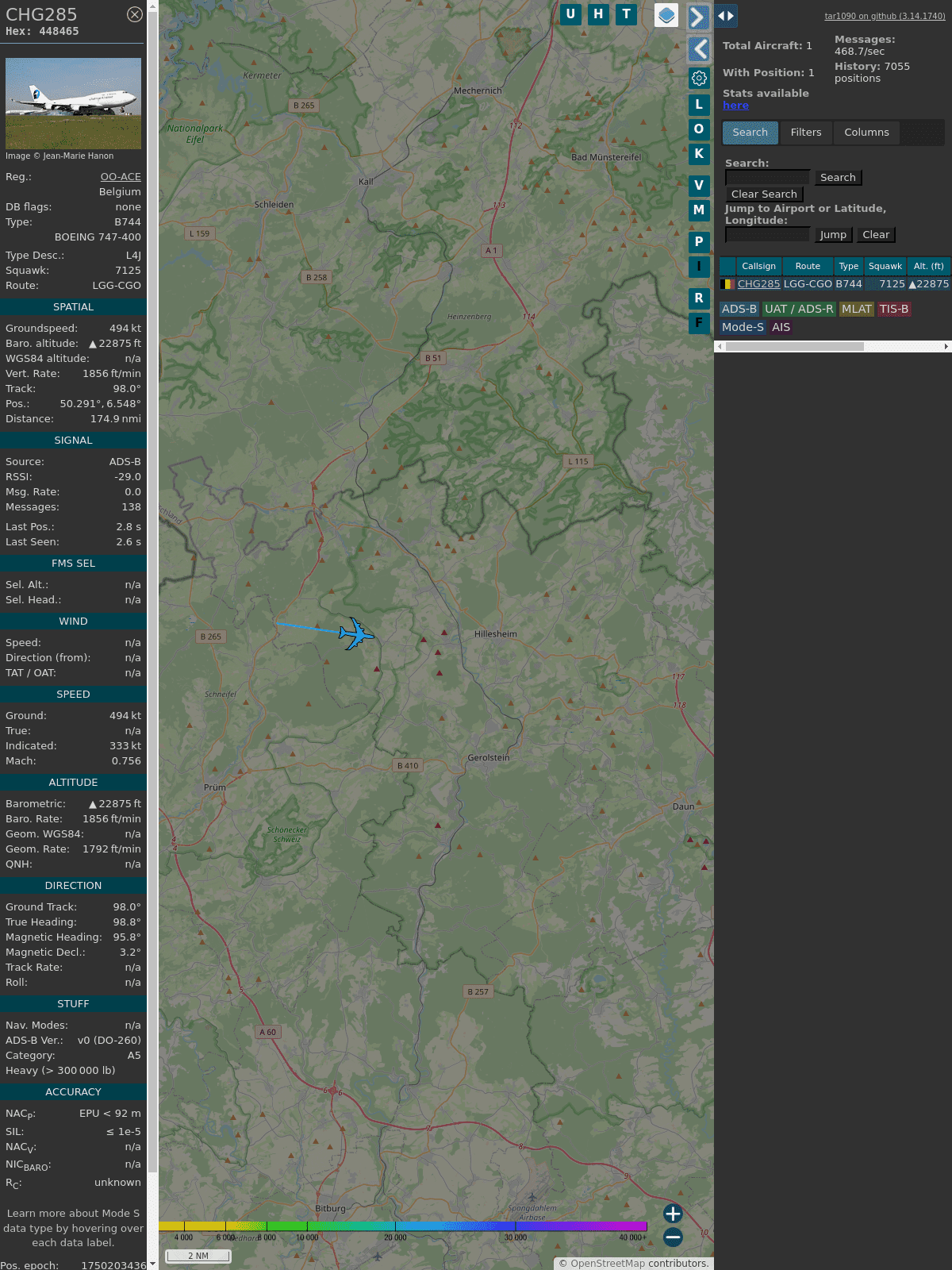Switch to the Filters tab

[x=806, y=133]
